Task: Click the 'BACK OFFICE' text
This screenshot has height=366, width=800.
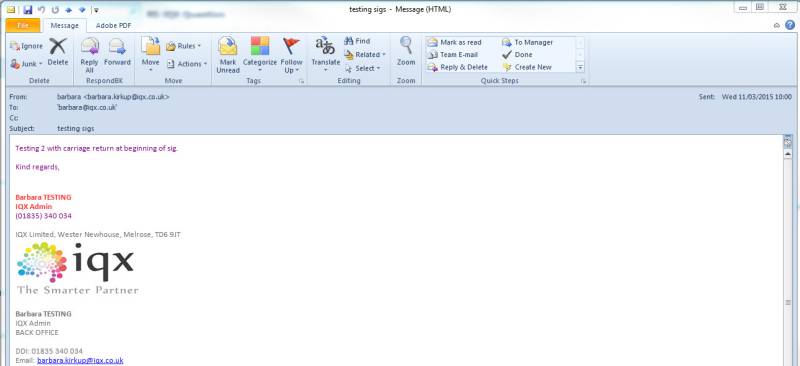Action: (37, 332)
